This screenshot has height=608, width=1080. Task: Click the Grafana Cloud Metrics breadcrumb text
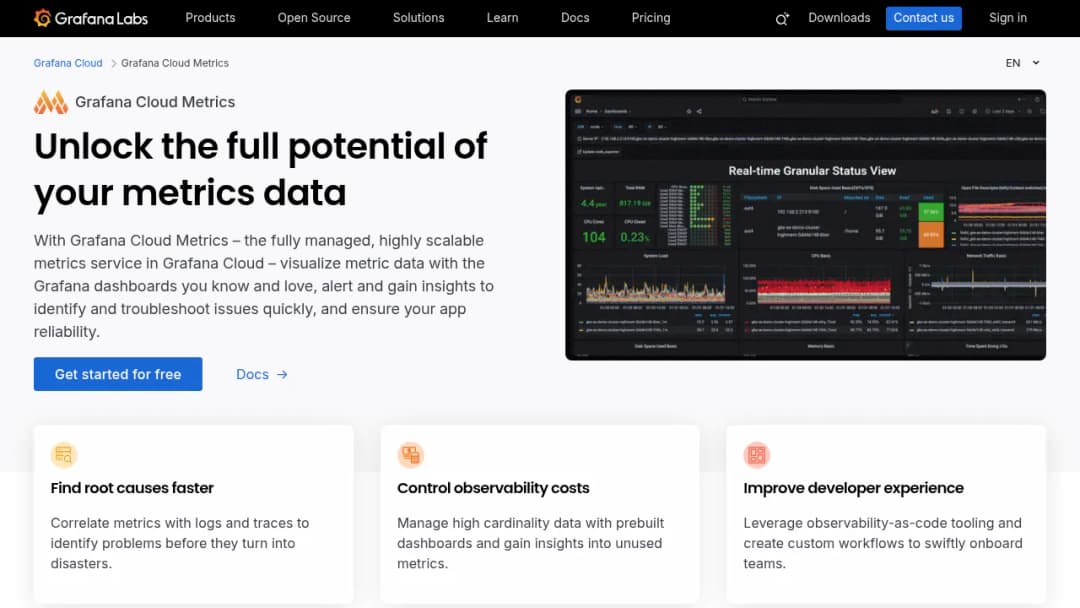175,63
